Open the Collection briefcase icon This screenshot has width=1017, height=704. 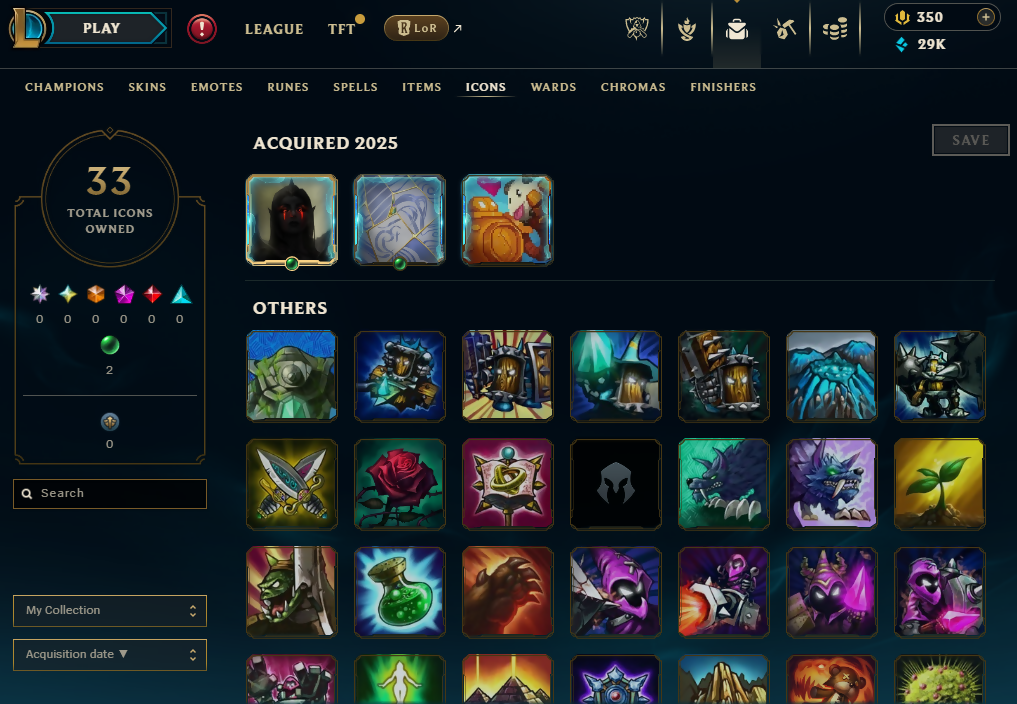(x=737, y=29)
